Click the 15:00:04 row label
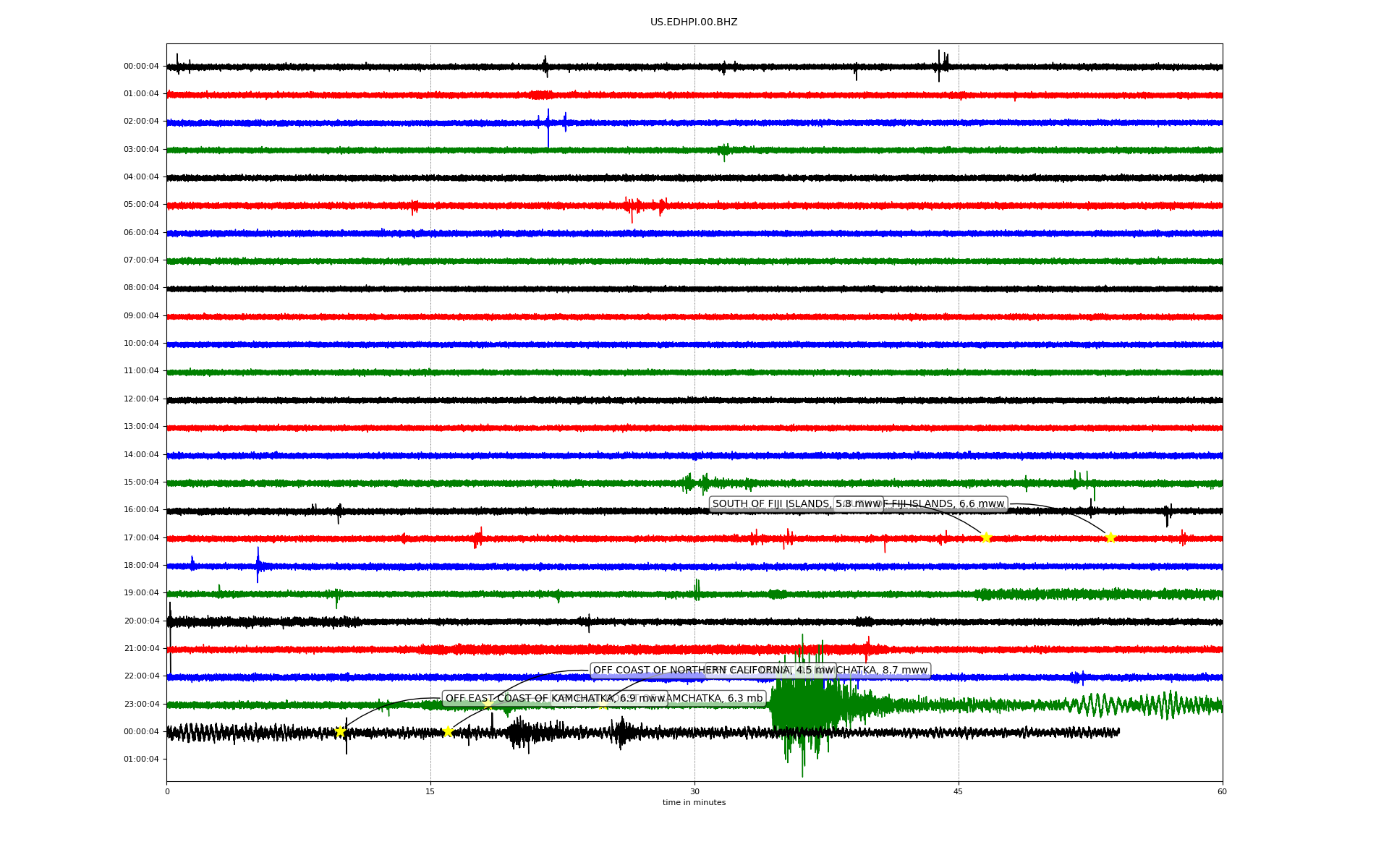Image resolution: width=1389 pixels, height=868 pixels. pos(141,482)
